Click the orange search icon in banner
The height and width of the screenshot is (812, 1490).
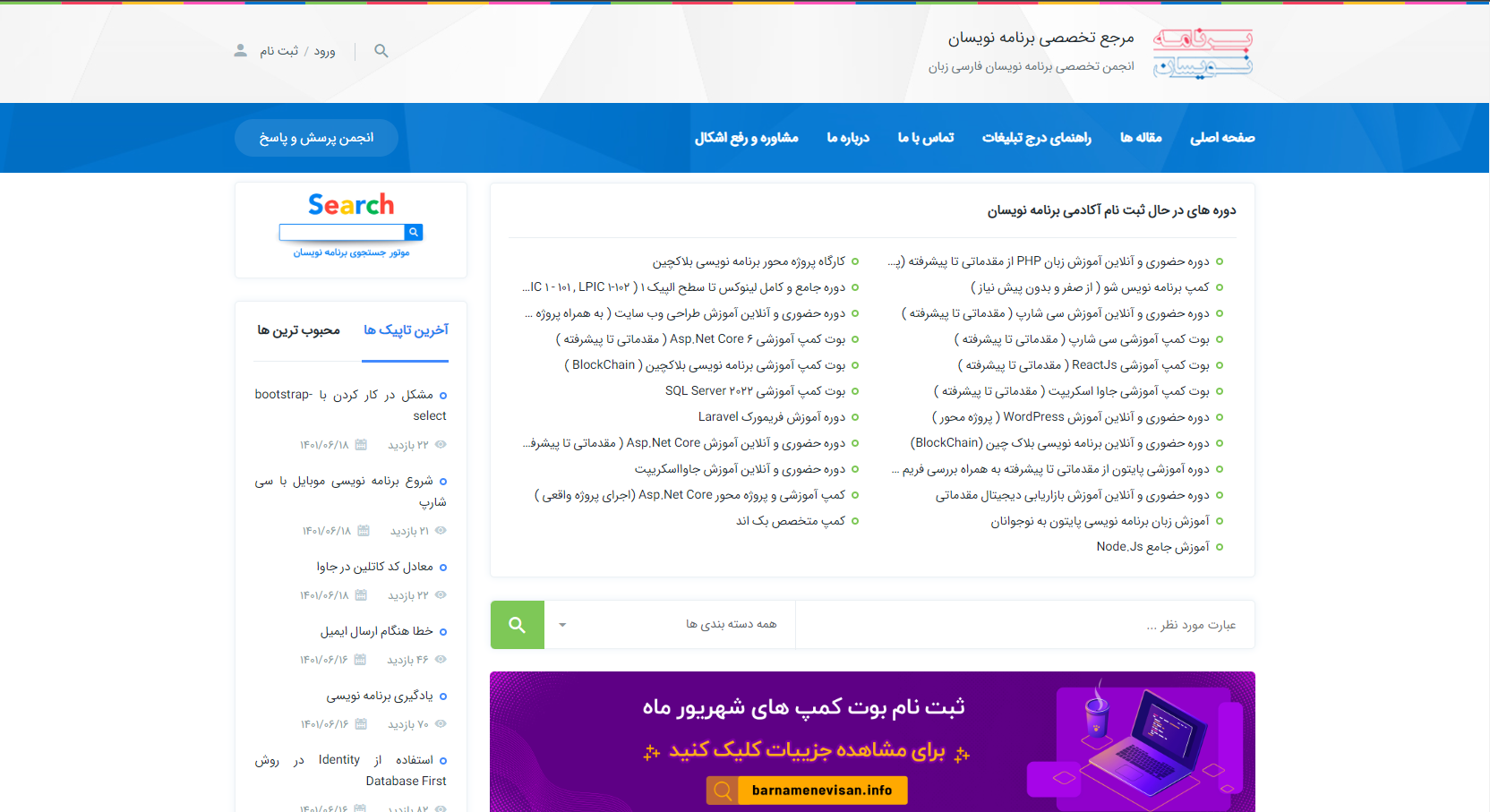coord(723,791)
